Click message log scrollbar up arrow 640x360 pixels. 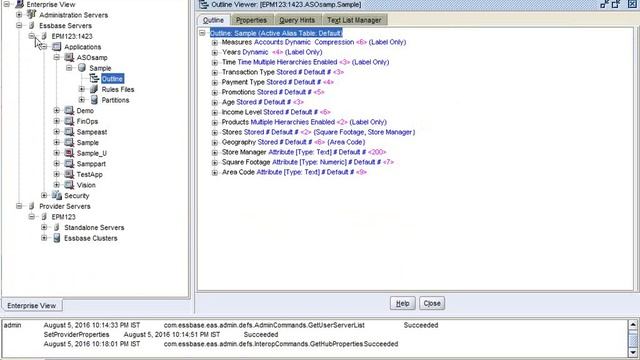click(632, 324)
